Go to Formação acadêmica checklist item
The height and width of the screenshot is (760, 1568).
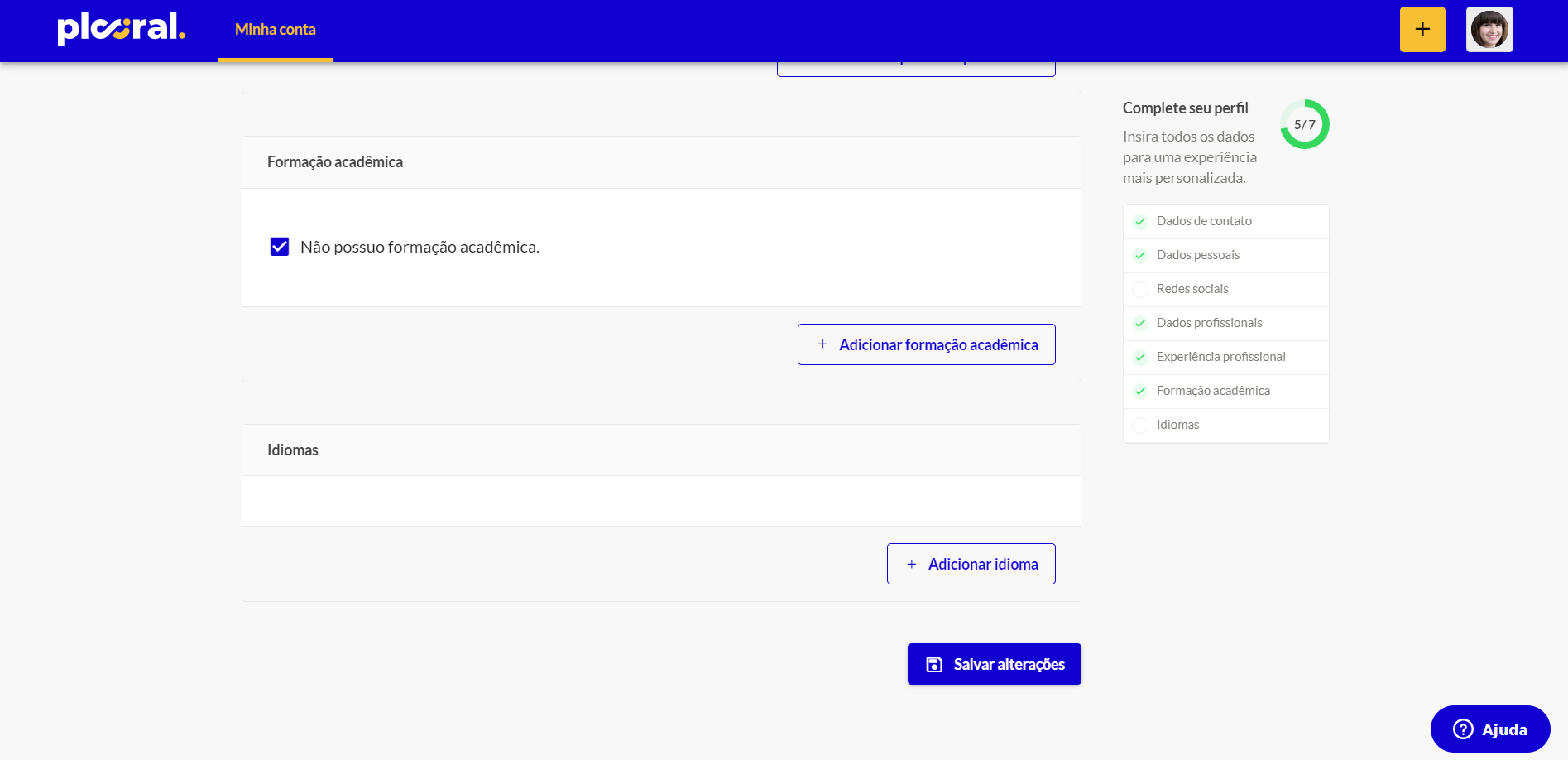pyautogui.click(x=1225, y=392)
